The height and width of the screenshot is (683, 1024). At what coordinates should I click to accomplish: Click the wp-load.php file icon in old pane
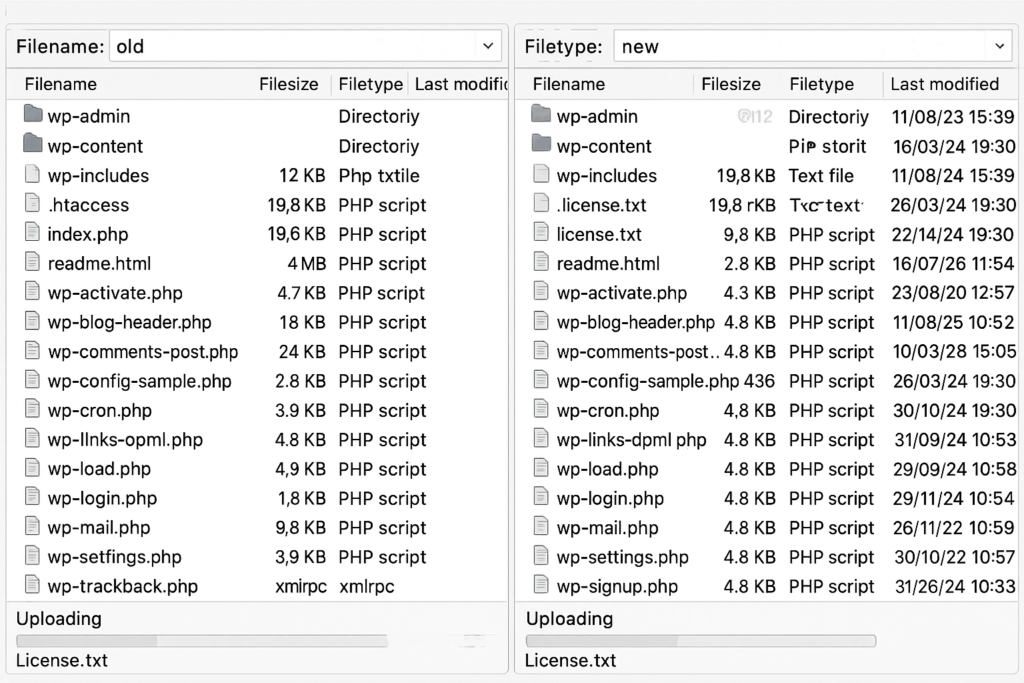click(32, 468)
